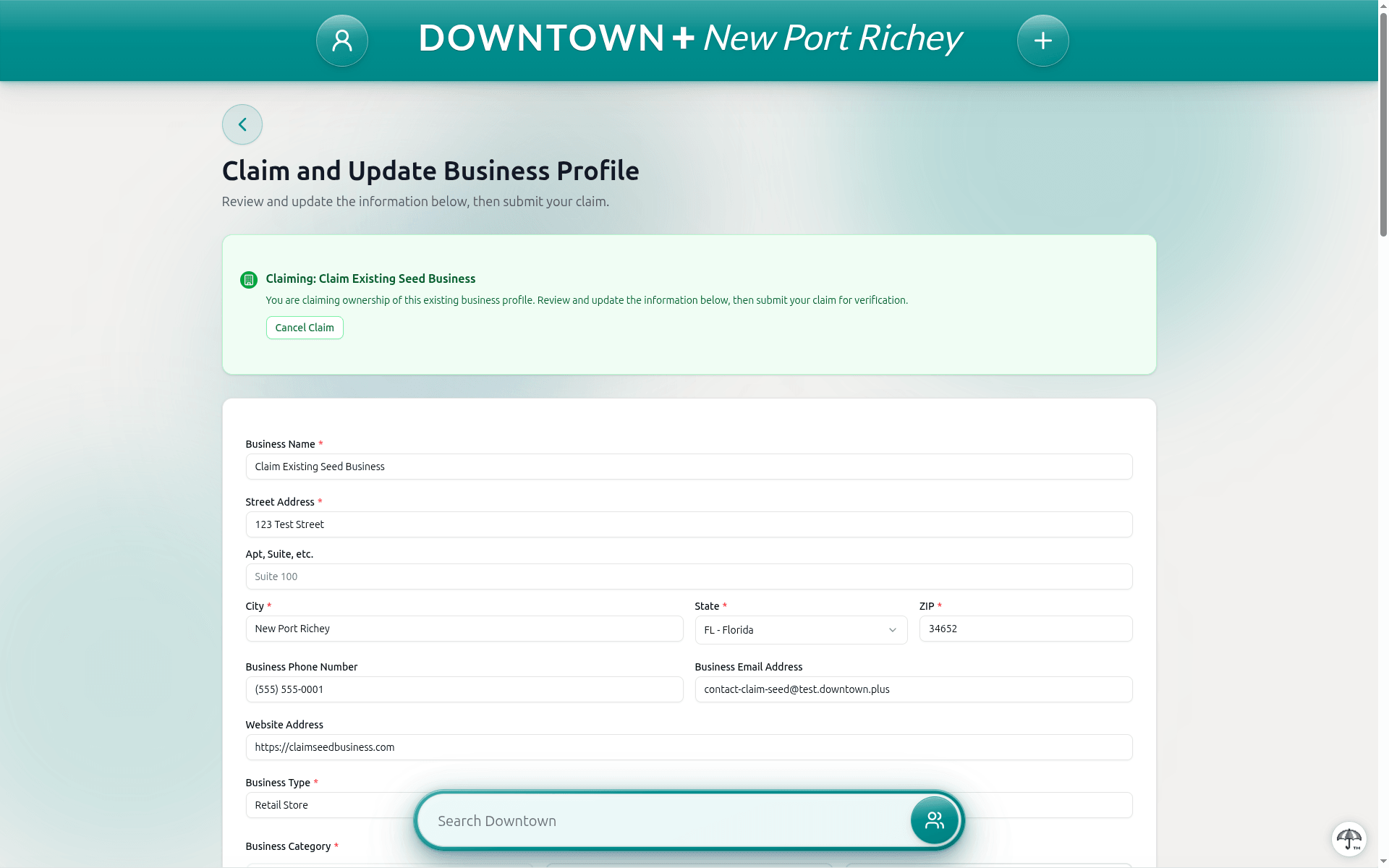Focus the Apt, Suite field
Image resolution: width=1389 pixels, height=868 pixels.
click(x=689, y=576)
